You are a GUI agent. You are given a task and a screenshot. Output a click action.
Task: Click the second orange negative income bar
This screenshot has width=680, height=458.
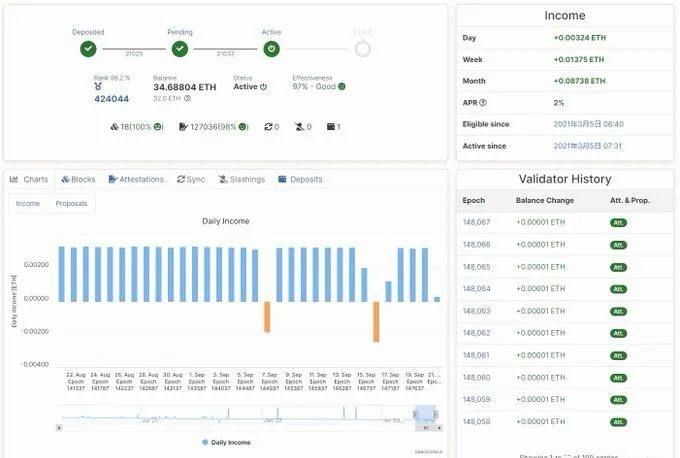coord(376,322)
